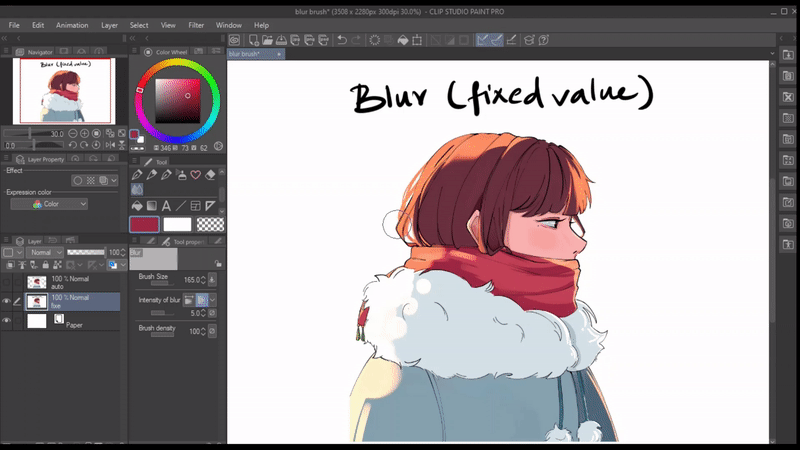Open the Animation menu
This screenshot has width=800, height=450.
tap(72, 25)
